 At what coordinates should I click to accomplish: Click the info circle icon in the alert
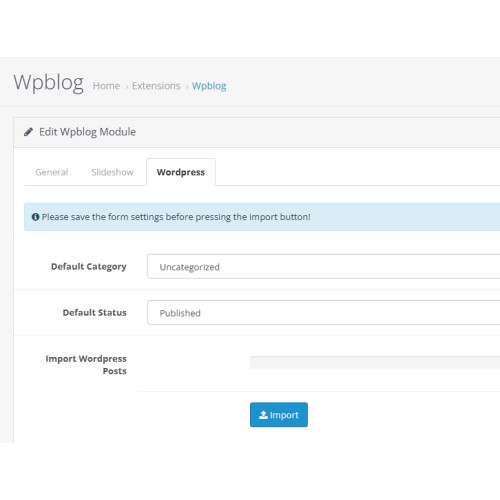pos(35,217)
